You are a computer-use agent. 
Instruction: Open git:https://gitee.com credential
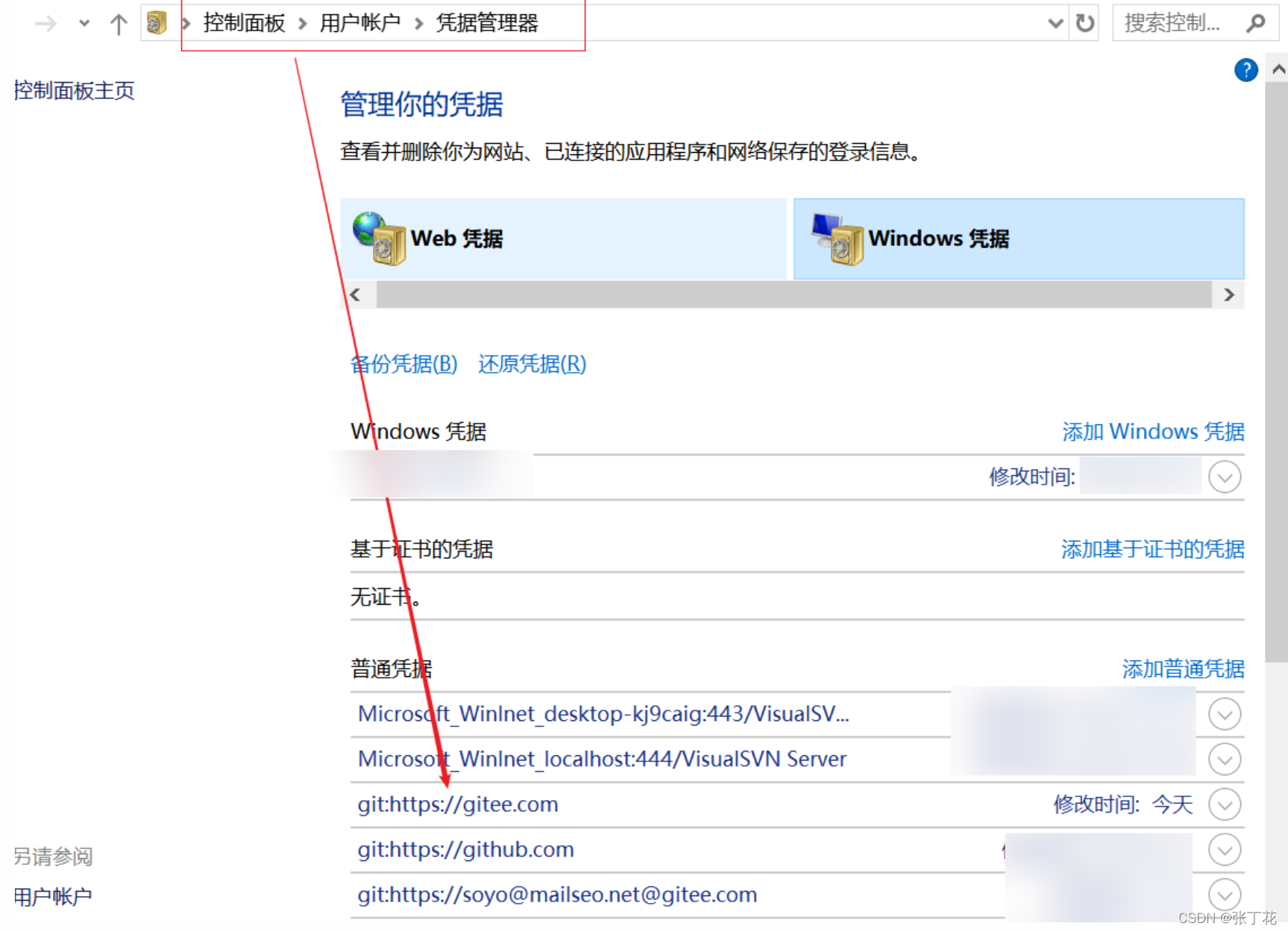tap(458, 804)
